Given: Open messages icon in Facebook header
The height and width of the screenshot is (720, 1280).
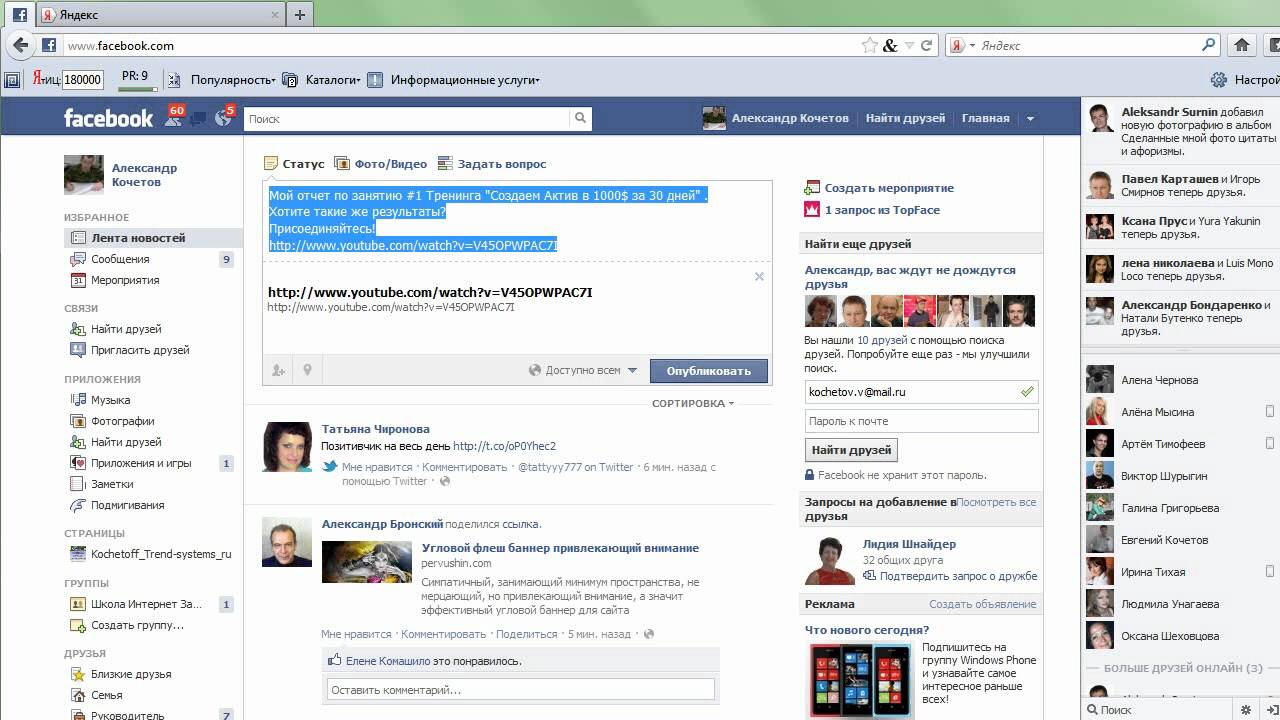Looking at the screenshot, I should [198, 119].
